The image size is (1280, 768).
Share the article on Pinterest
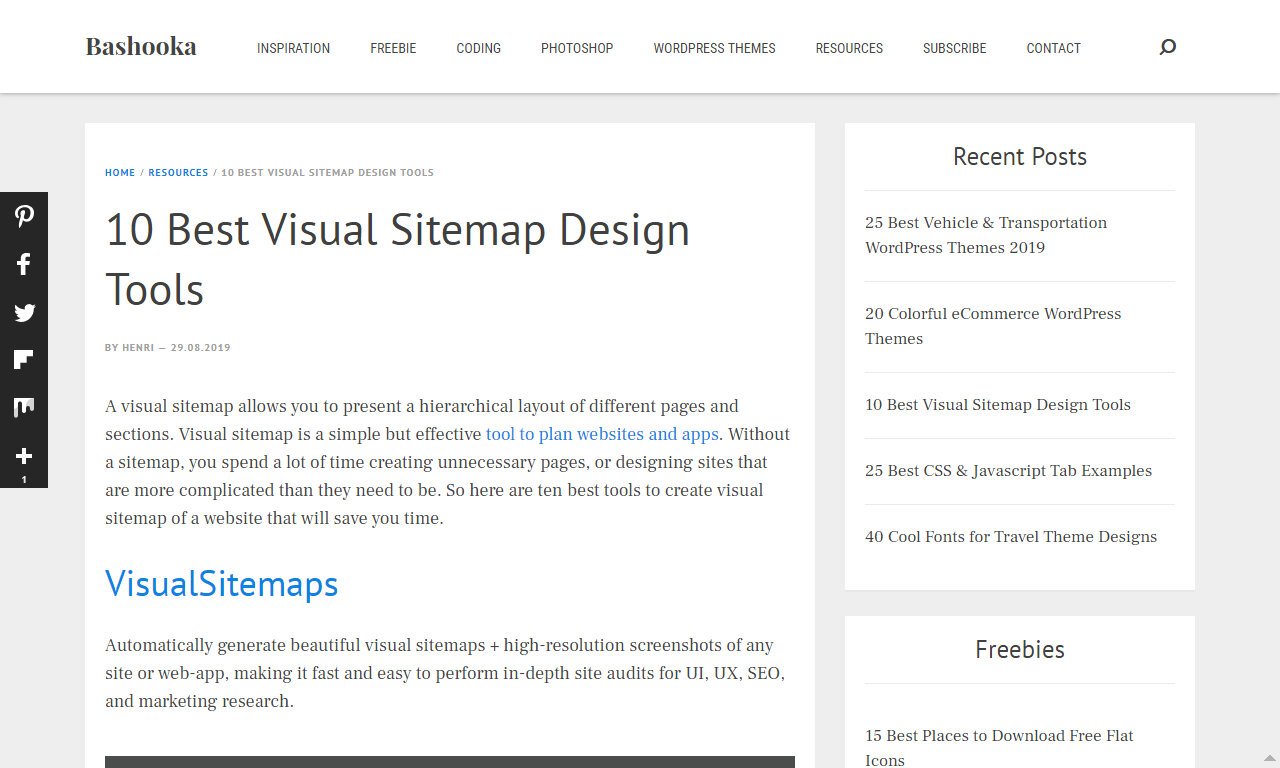tap(24, 216)
